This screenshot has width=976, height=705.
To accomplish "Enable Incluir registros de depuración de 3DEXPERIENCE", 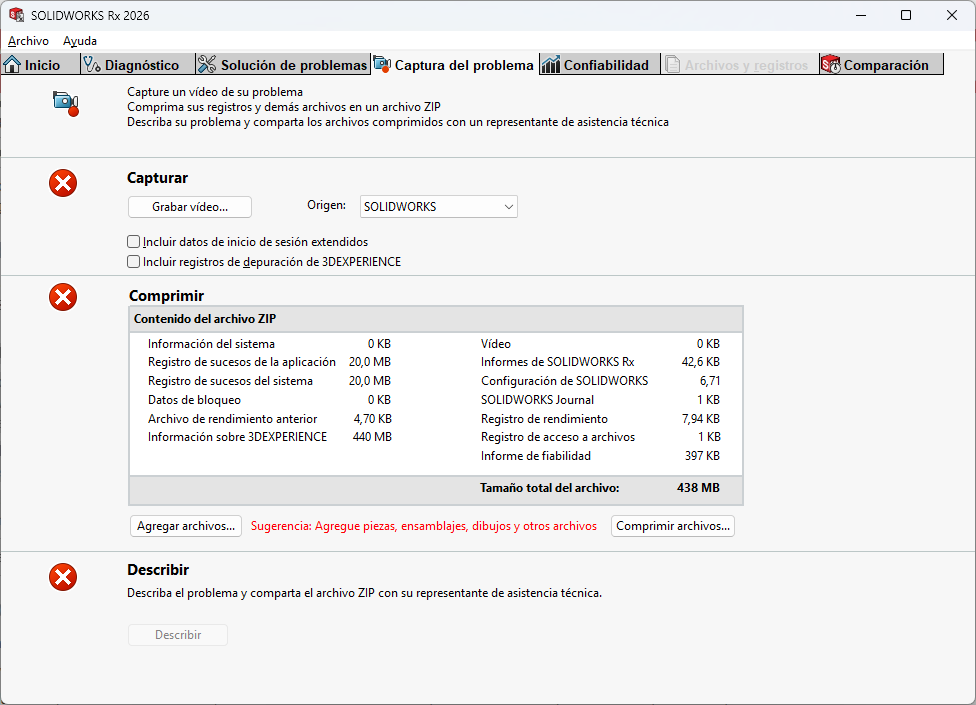I will tap(133, 261).
